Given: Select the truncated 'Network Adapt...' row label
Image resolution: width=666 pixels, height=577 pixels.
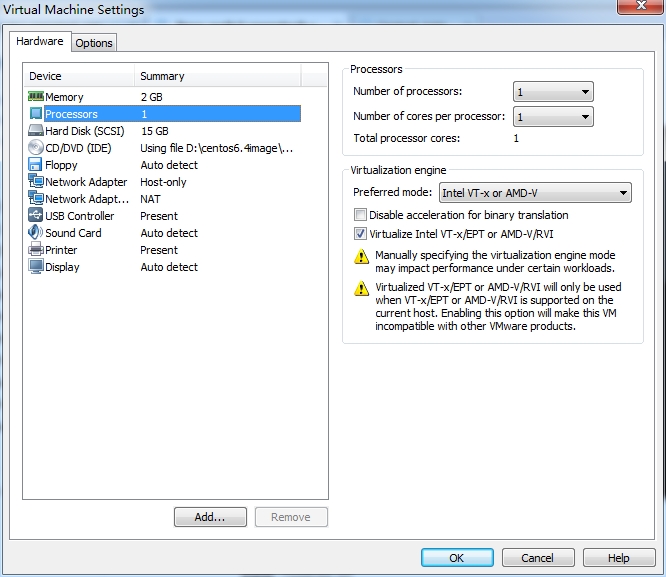Looking at the screenshot, I should tap(87, 199).
